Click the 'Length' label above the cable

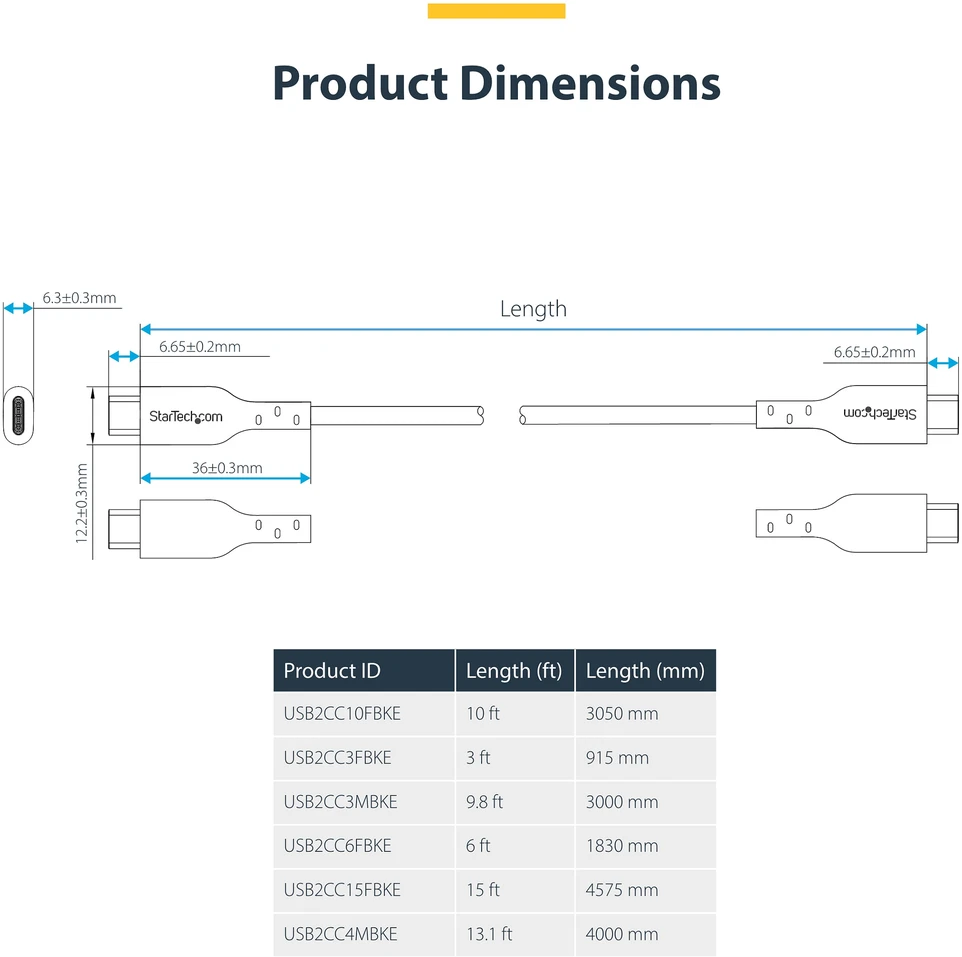click(533, 309)
